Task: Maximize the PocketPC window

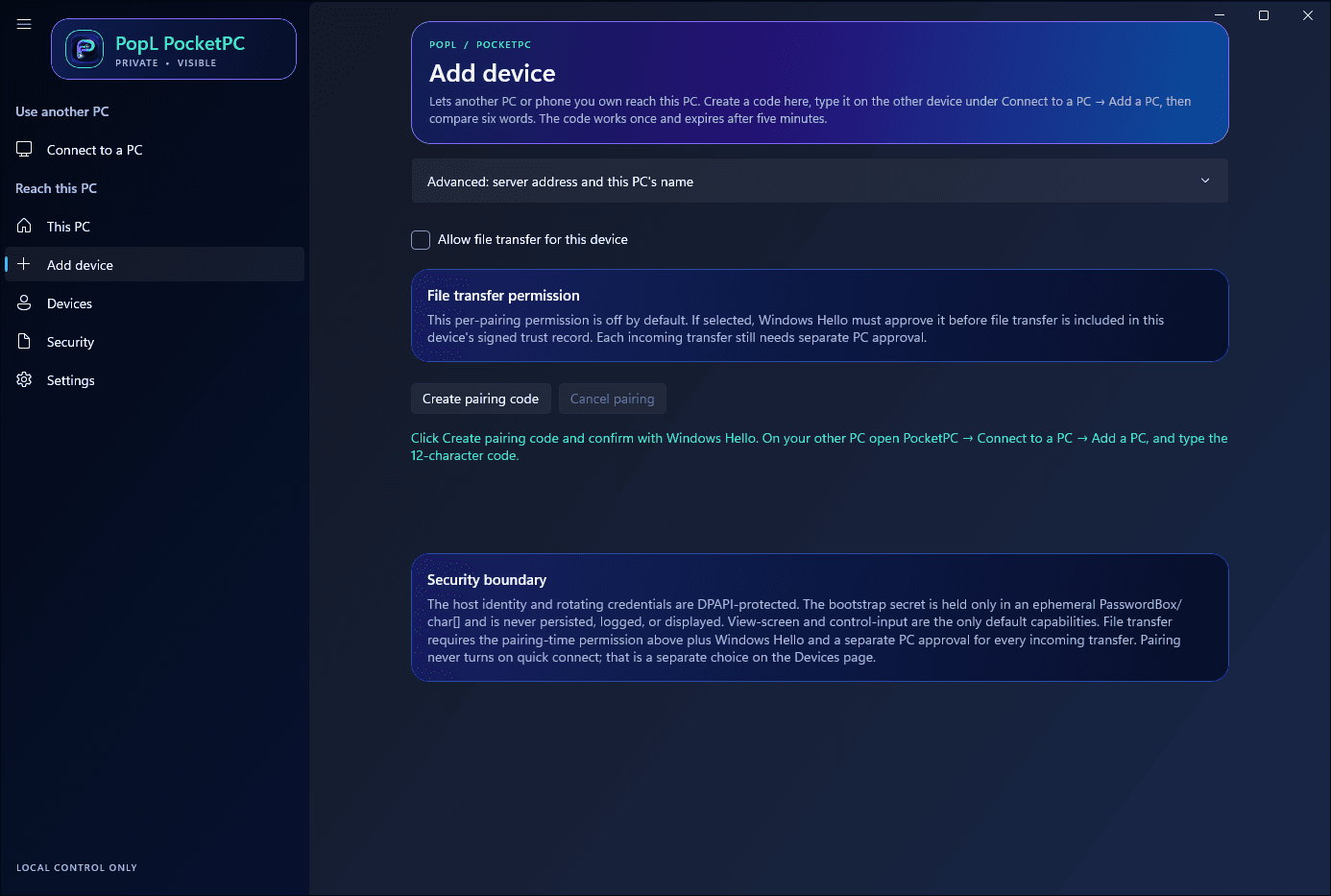Action: pyautogui.click(x=1264, y=15)
